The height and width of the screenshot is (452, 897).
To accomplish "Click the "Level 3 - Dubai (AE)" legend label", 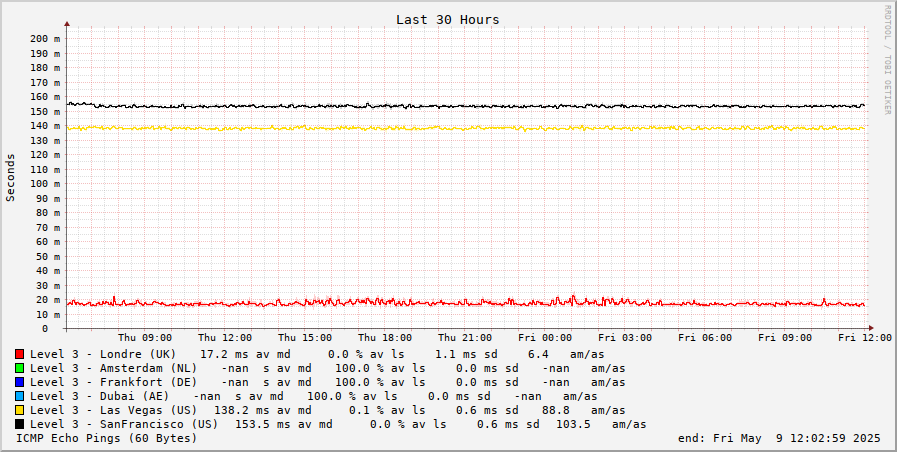I will 100,396.
